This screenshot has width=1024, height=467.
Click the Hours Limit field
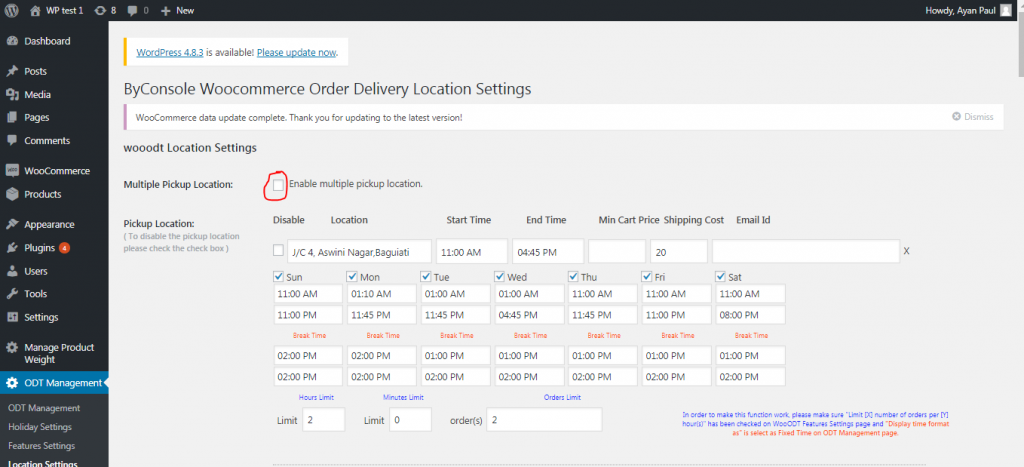point(323,420)
